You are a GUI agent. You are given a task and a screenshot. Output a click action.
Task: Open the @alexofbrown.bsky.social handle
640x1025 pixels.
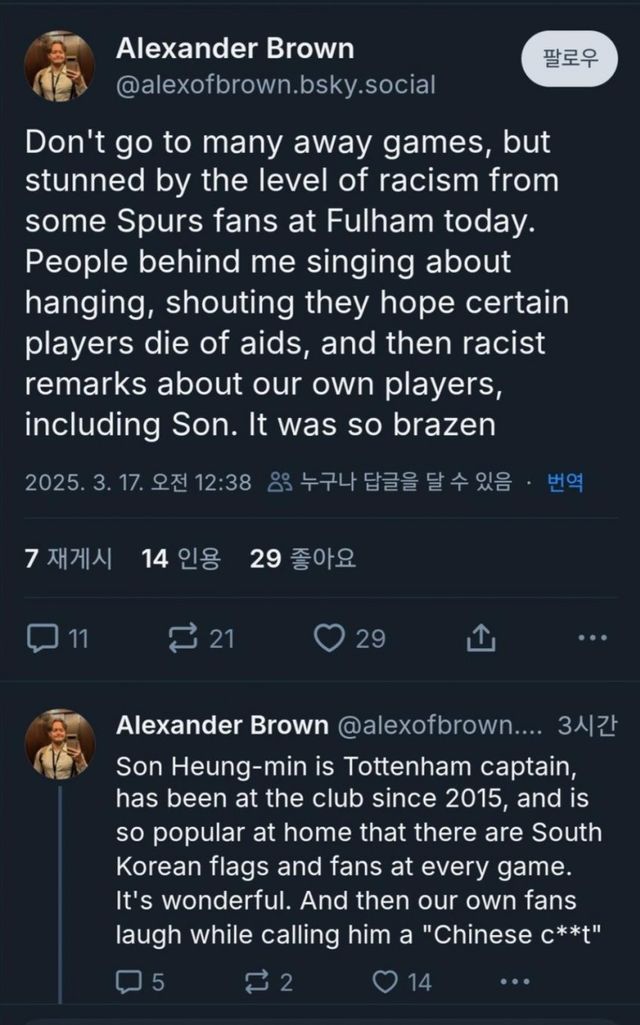click(x=276, y=85)
